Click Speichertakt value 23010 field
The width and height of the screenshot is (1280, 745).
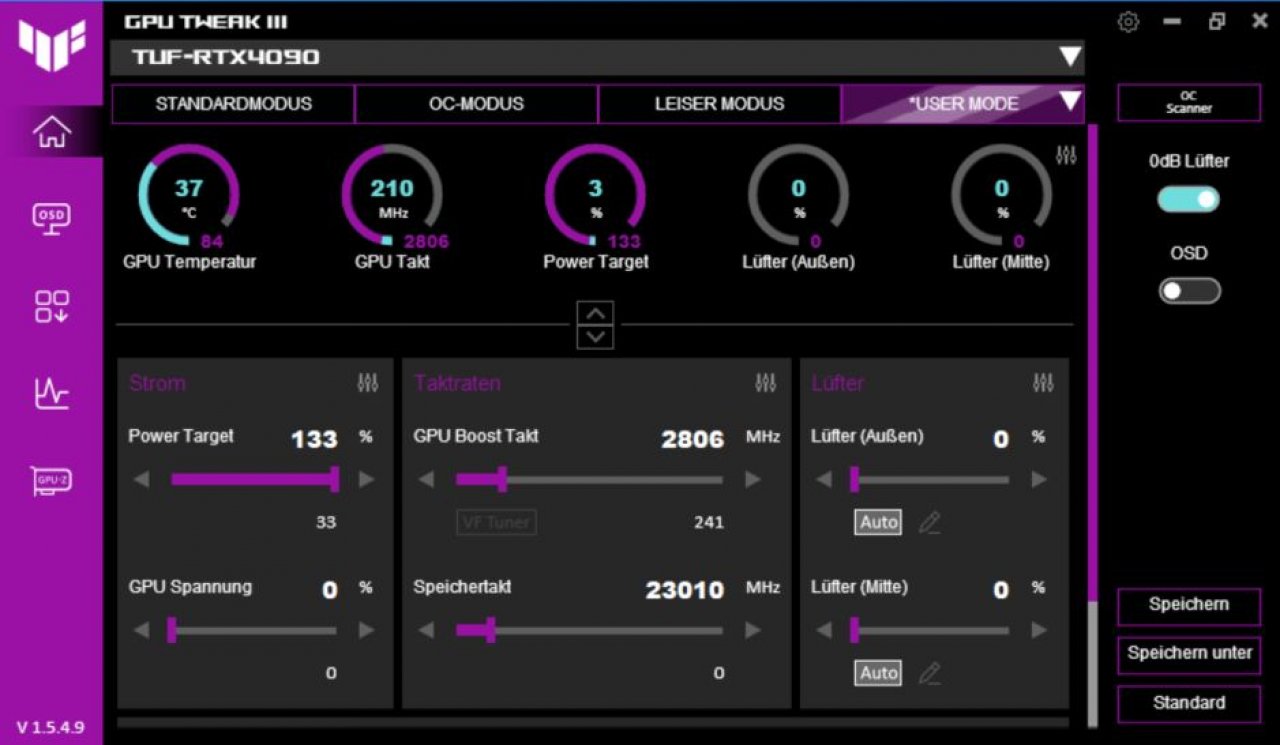click(x=685, y=590)
